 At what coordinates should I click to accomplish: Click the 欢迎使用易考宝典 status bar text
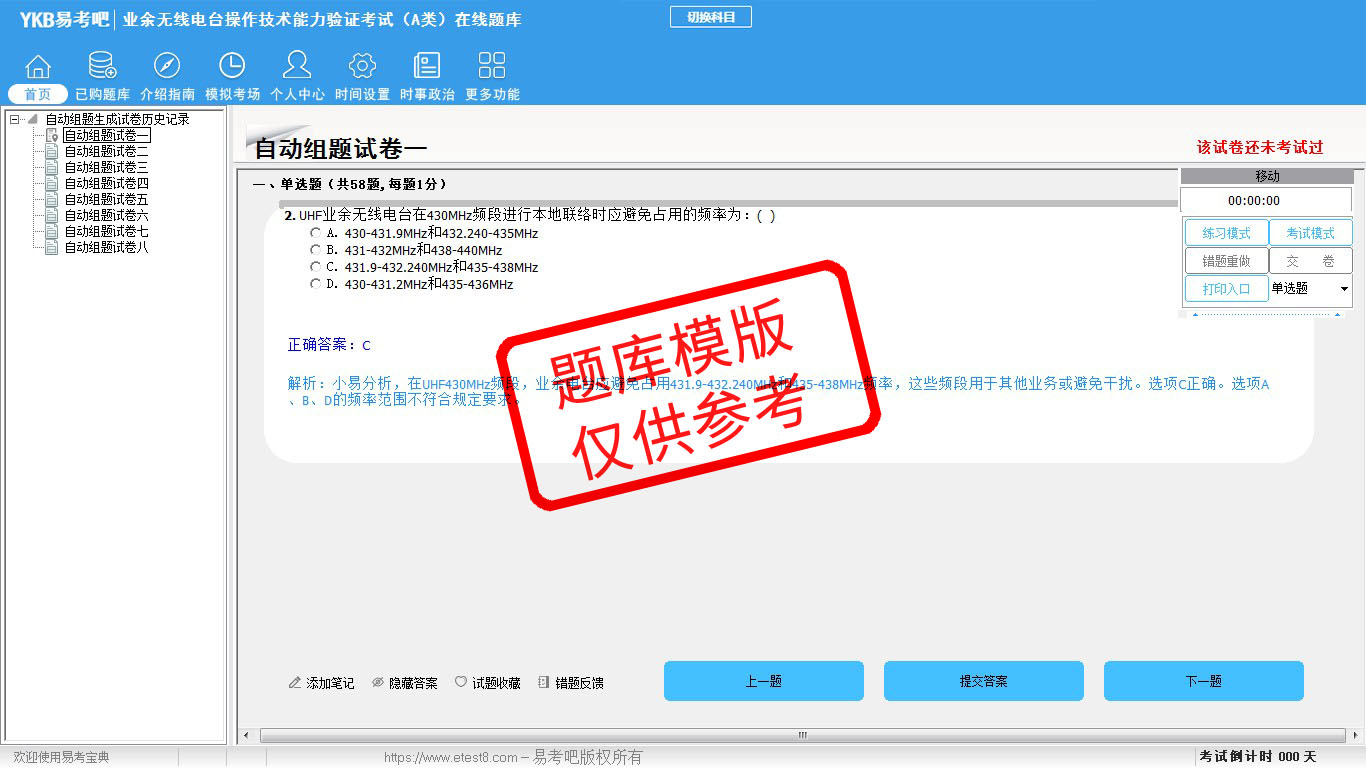click(61, 757)
